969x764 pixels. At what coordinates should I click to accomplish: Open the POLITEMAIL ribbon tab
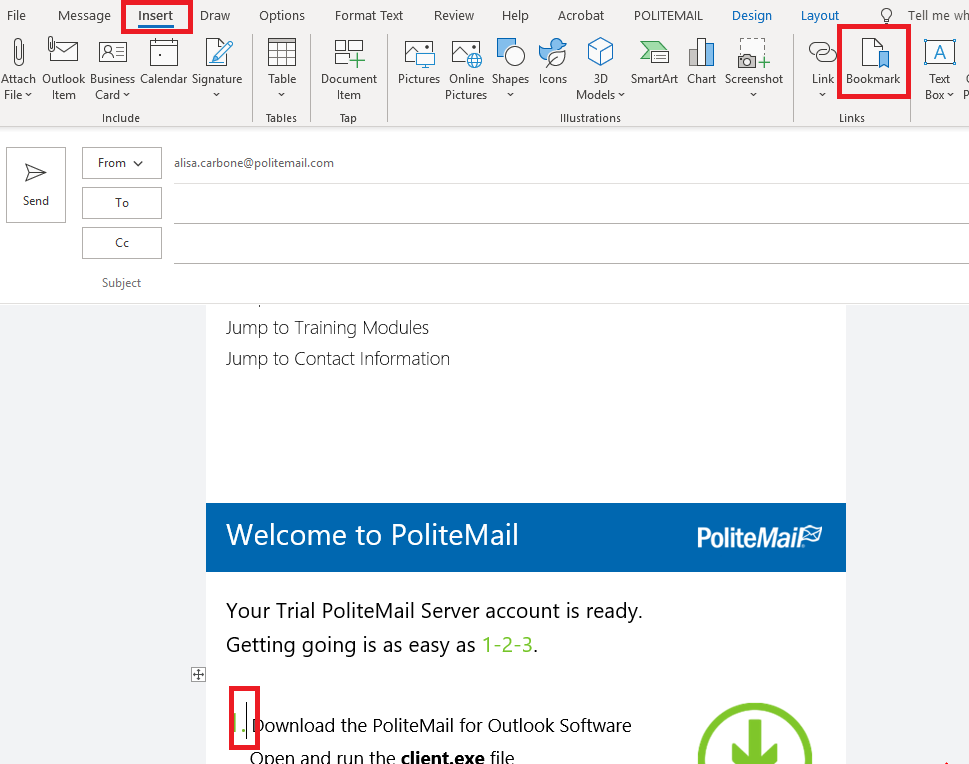pos(668,15)
